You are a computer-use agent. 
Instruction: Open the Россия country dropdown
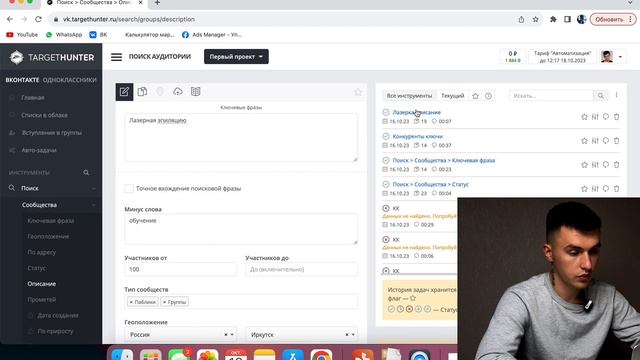[180, 335]
